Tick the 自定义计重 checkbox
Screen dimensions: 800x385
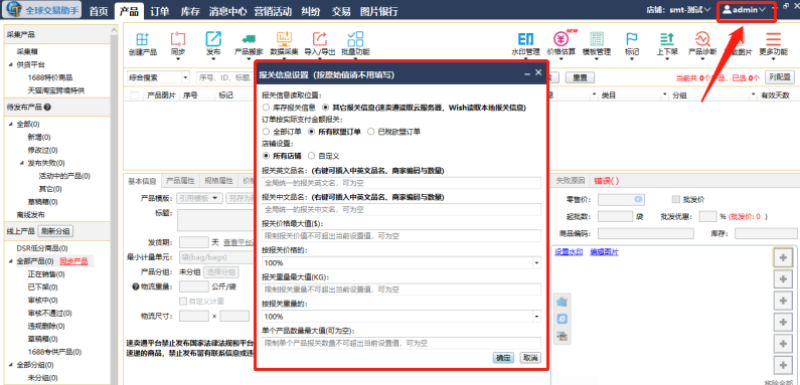(183, 301)
